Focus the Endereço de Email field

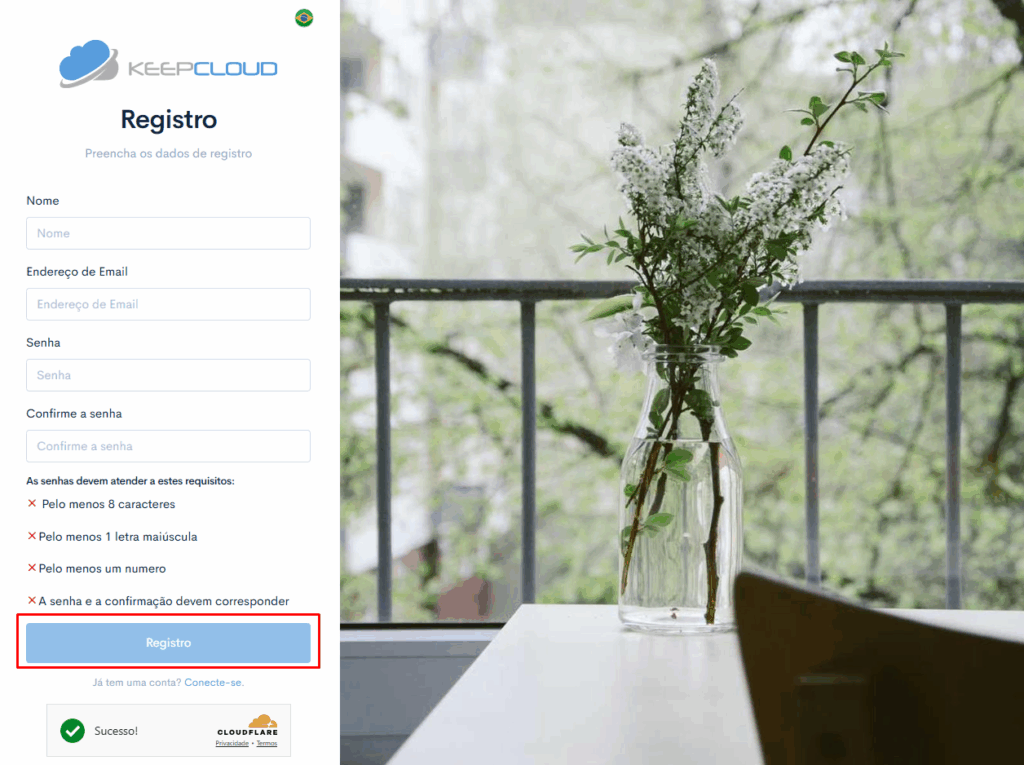(x=168, y=304)
